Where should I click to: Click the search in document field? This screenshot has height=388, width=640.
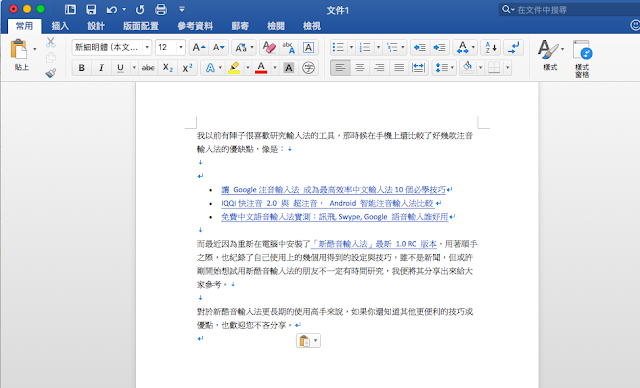[571, 10]
